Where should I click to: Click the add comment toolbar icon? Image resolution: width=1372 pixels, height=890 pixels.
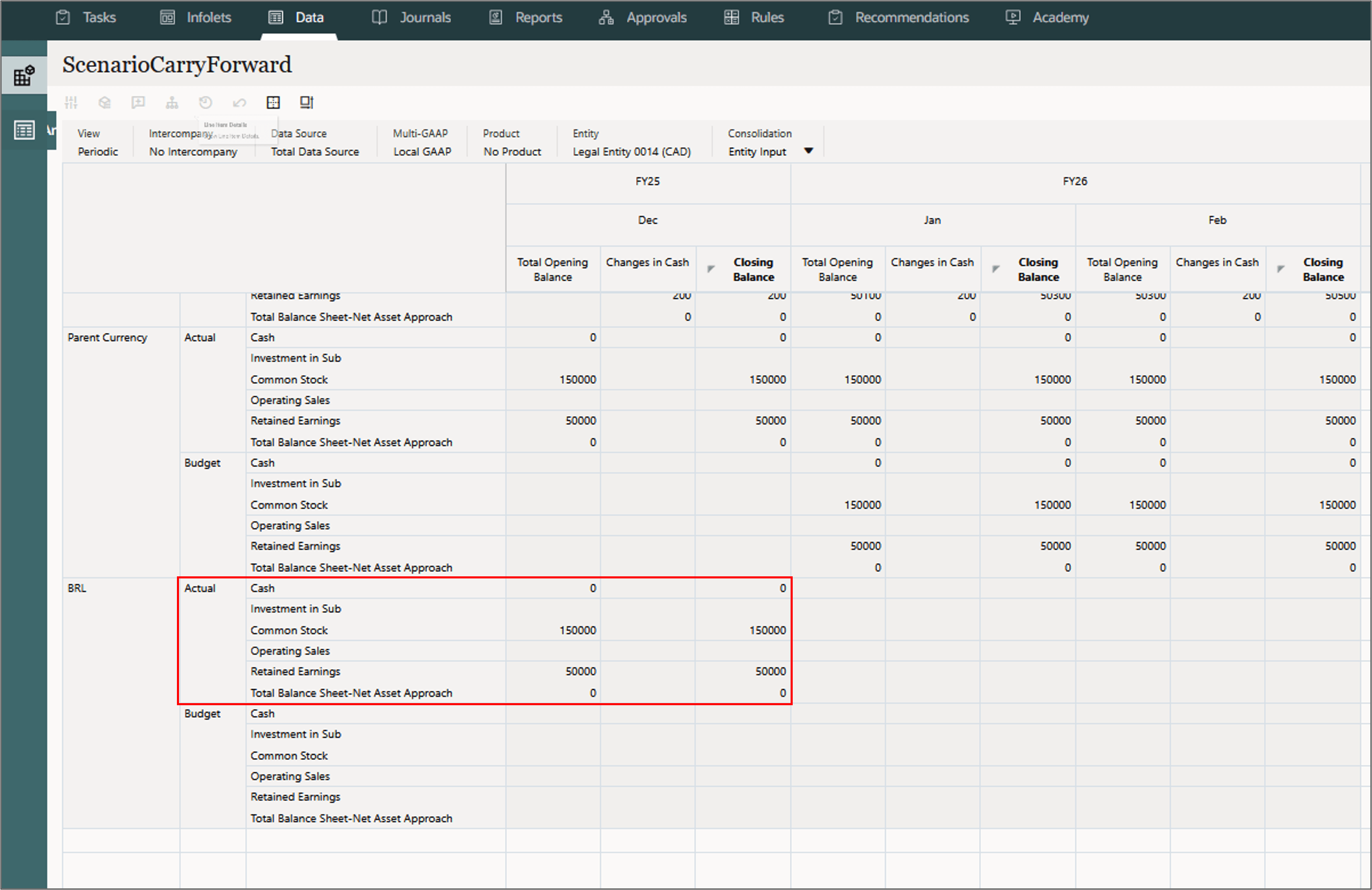click(138, 103)
